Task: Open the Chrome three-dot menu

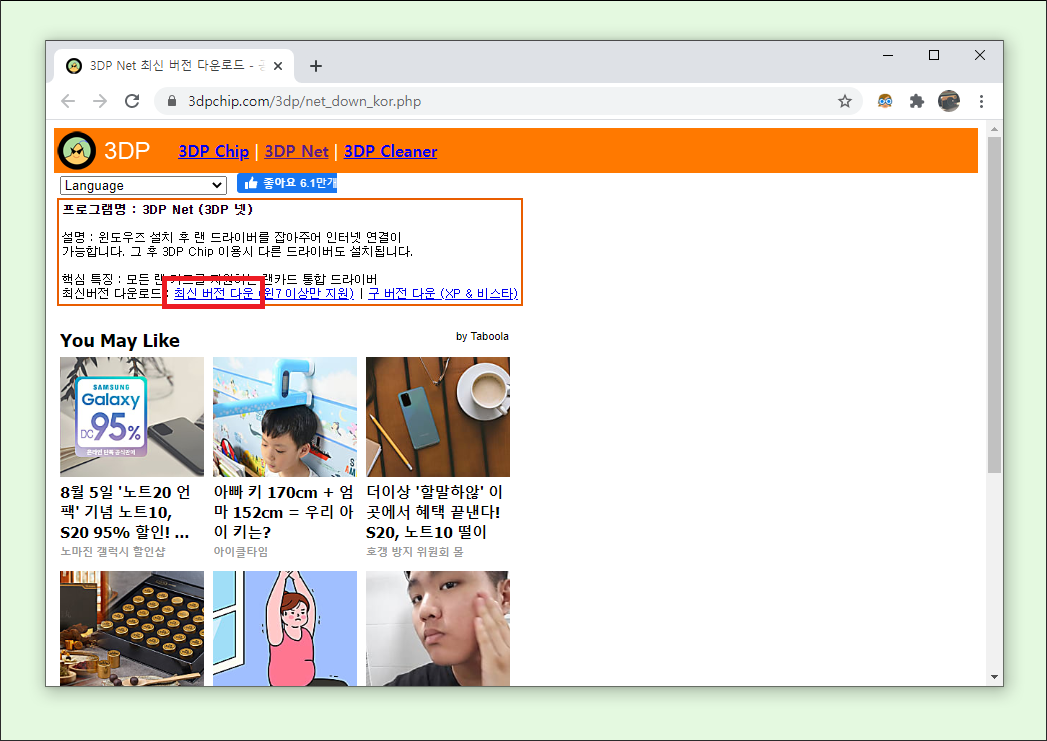Action: (x=981, y=101)
